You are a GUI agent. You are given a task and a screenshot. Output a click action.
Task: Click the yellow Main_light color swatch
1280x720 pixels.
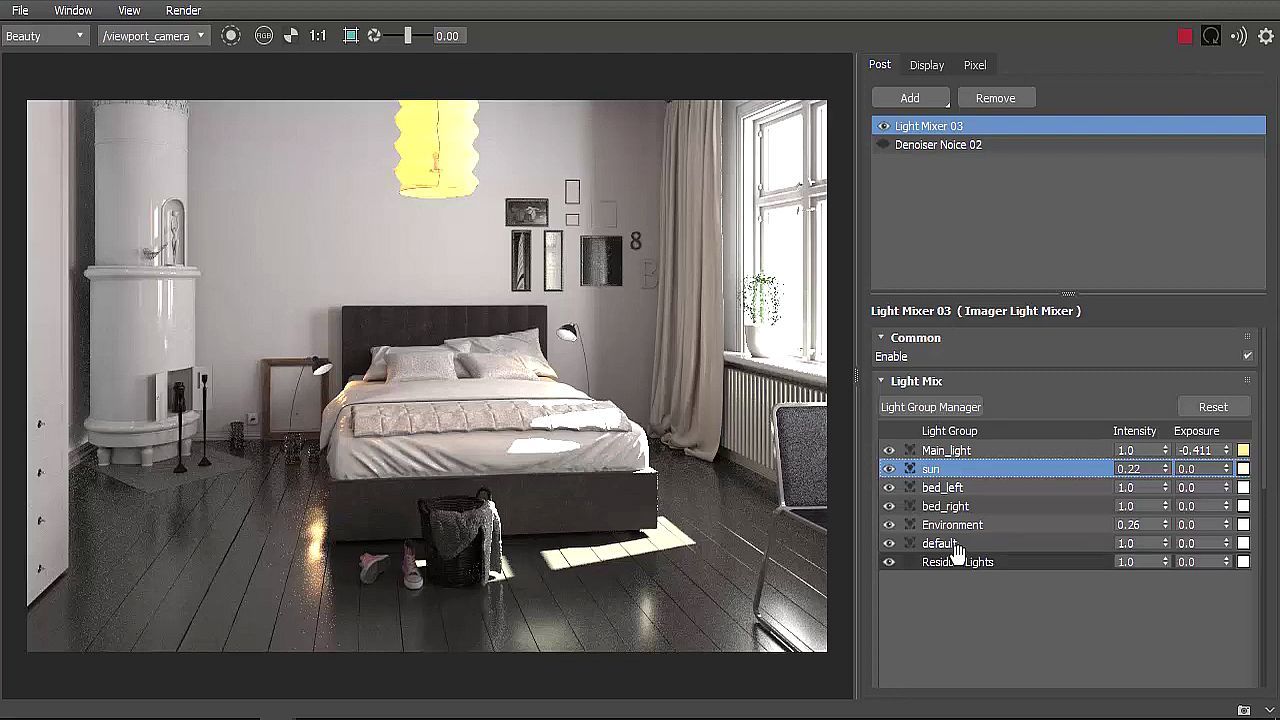pos(1243,451)
